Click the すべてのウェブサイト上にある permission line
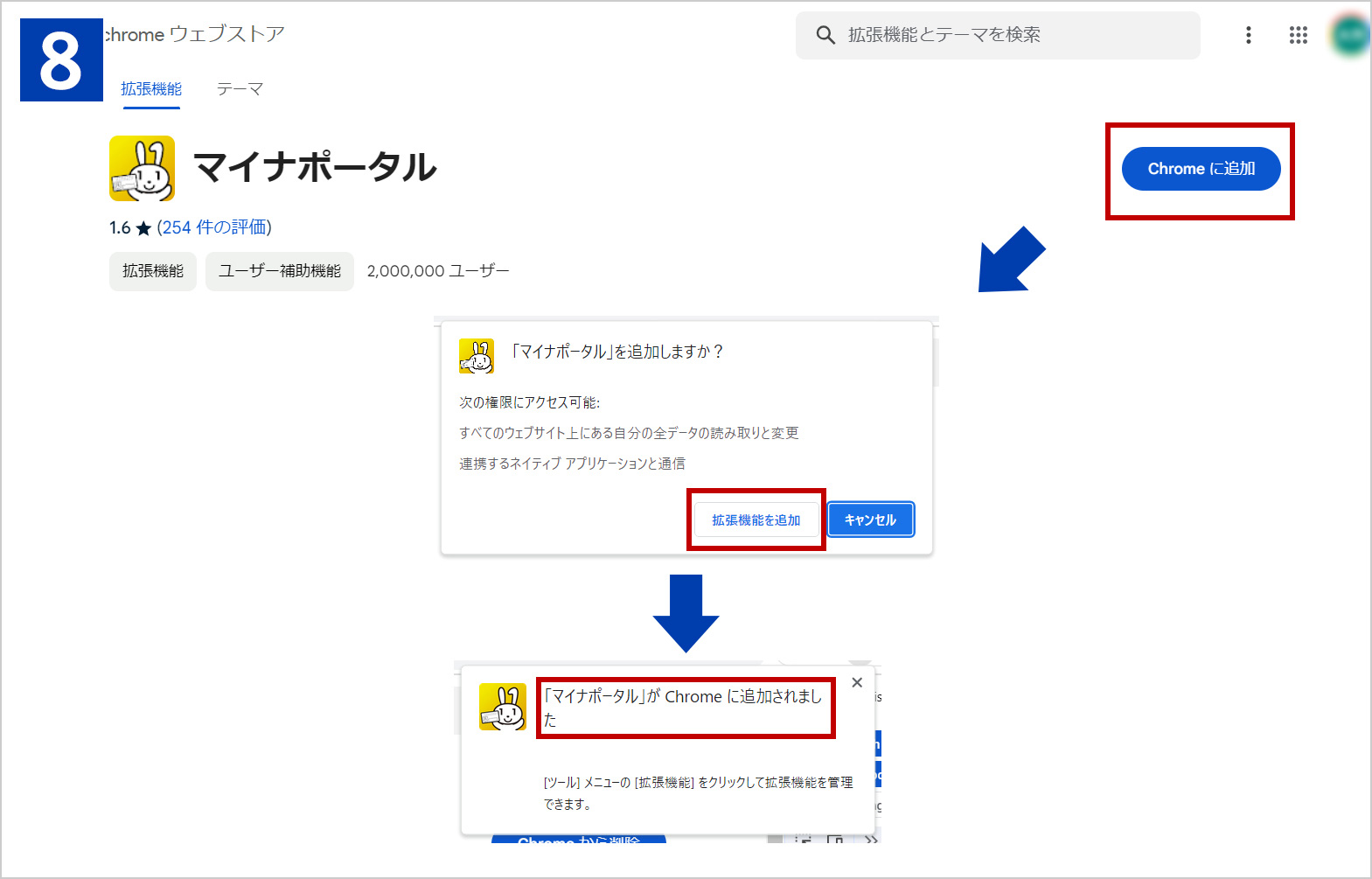The image size is (1372, 879). pyautogui.click(x=629, y=433)
